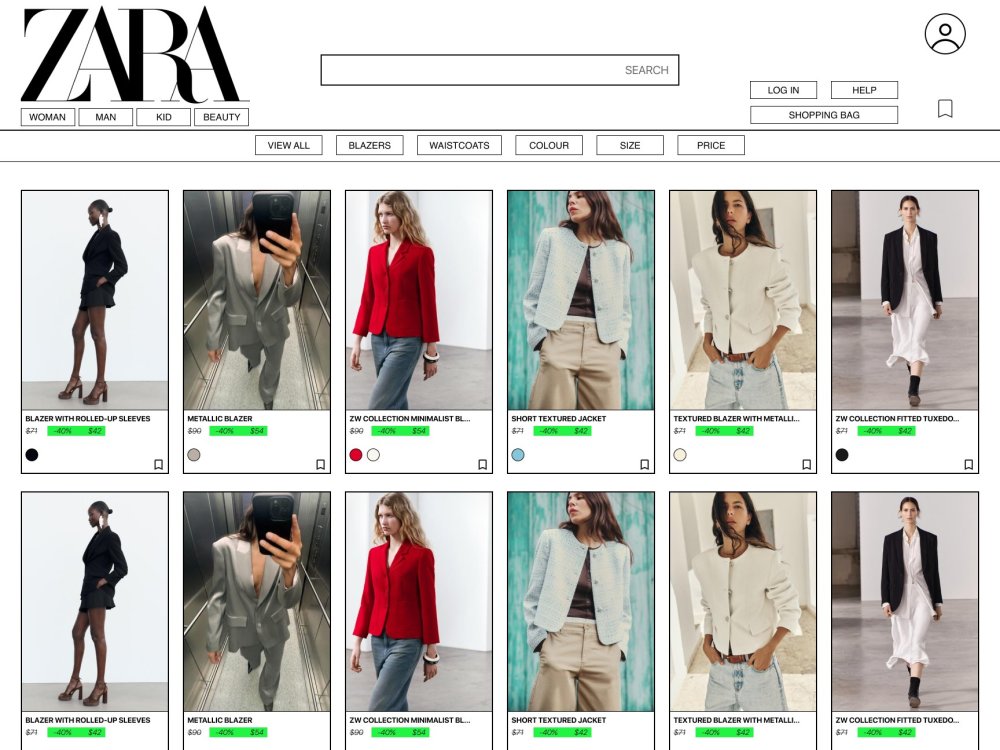
Task: Open the BEAUTY section
Action: coord(221,117)
